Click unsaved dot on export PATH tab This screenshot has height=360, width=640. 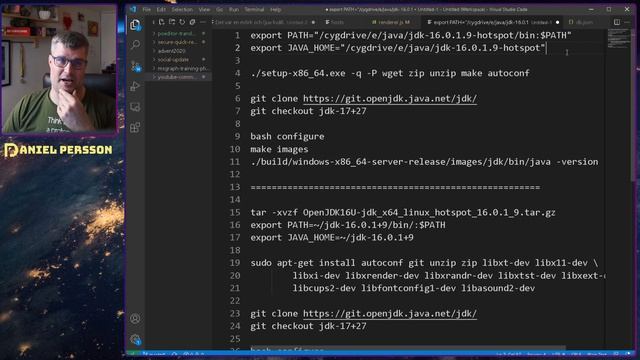point(558,22)
